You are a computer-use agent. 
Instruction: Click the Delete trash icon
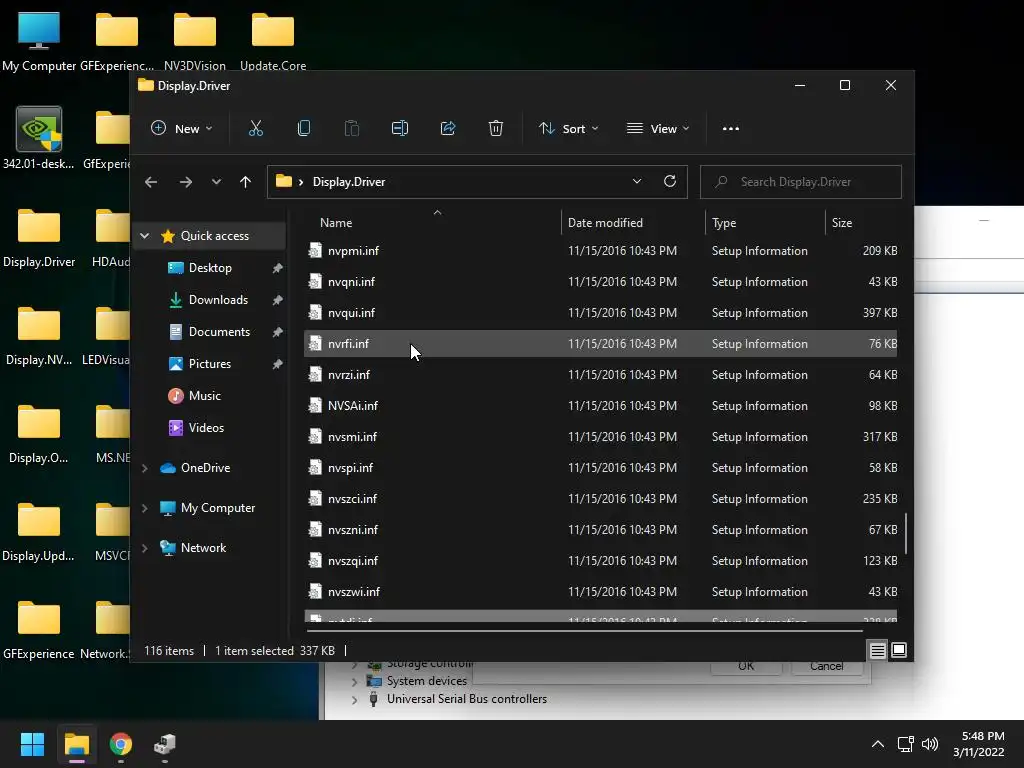(496, 129)
